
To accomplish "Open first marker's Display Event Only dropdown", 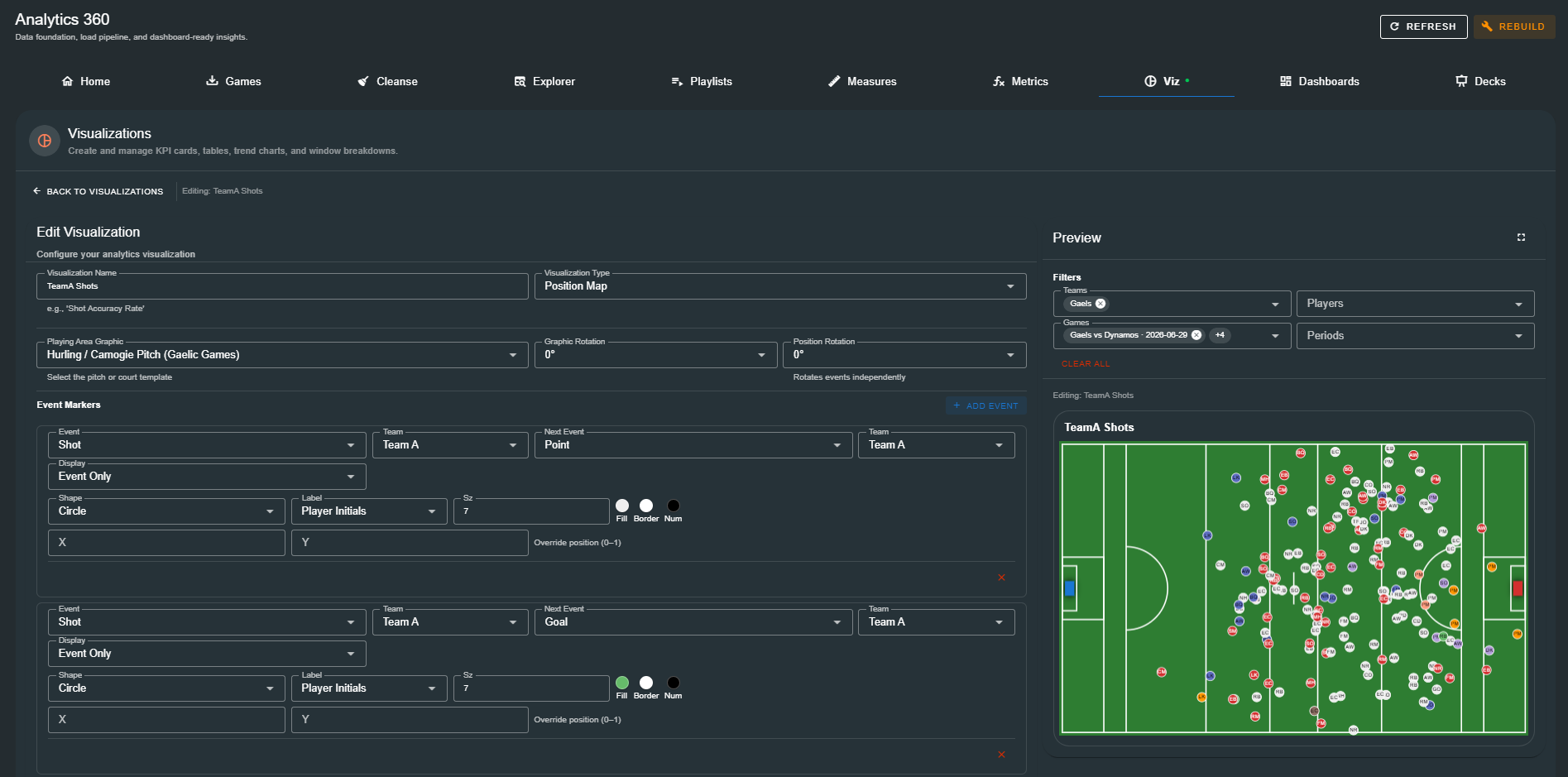I will tap(207, 477).
